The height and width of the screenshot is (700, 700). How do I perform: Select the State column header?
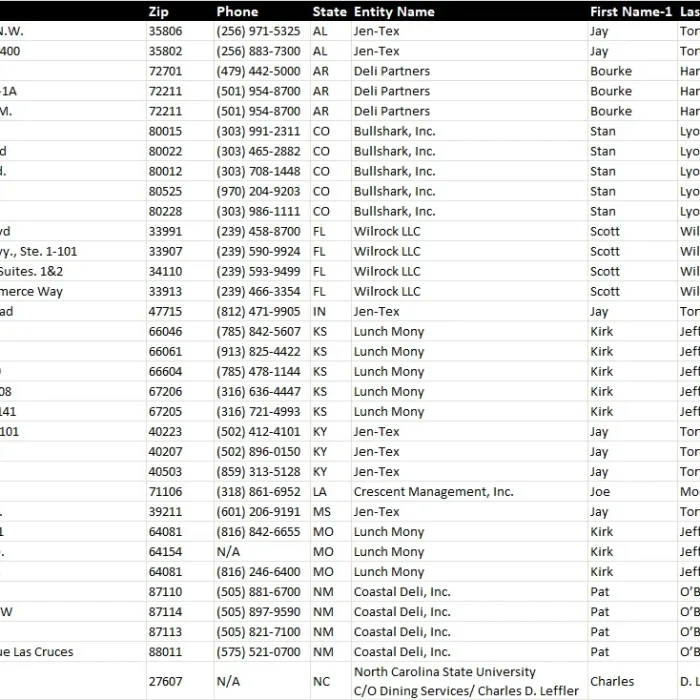coord(329,11)
